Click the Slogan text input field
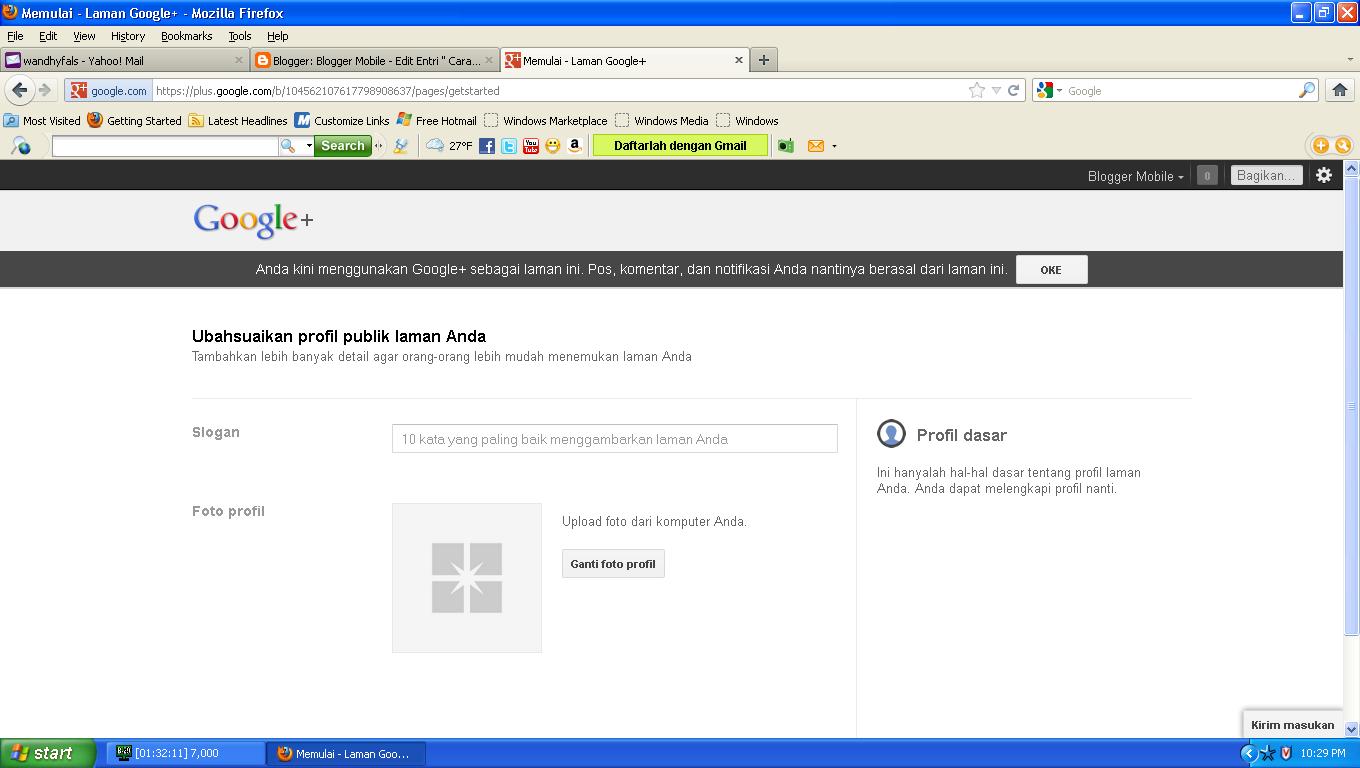This screenshot has height=768, width=1360. tap(615, 438)
